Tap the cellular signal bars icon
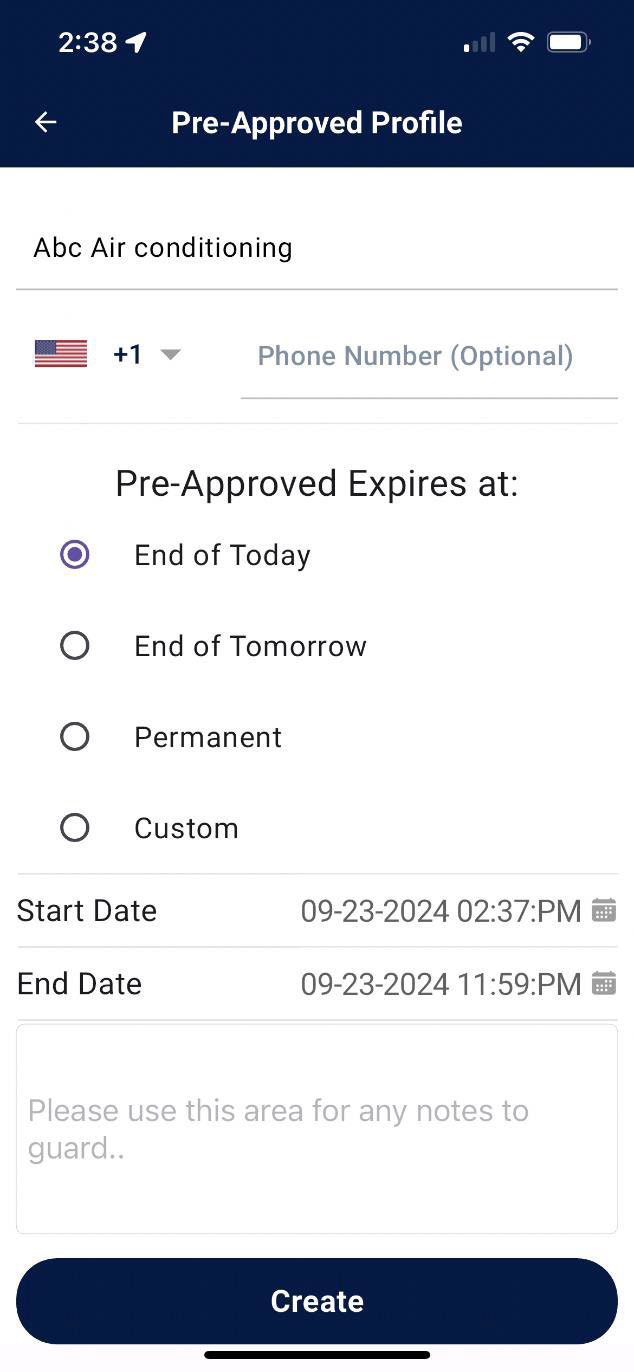This screenshot has width=634, height=1372. [x=479, y=42]
